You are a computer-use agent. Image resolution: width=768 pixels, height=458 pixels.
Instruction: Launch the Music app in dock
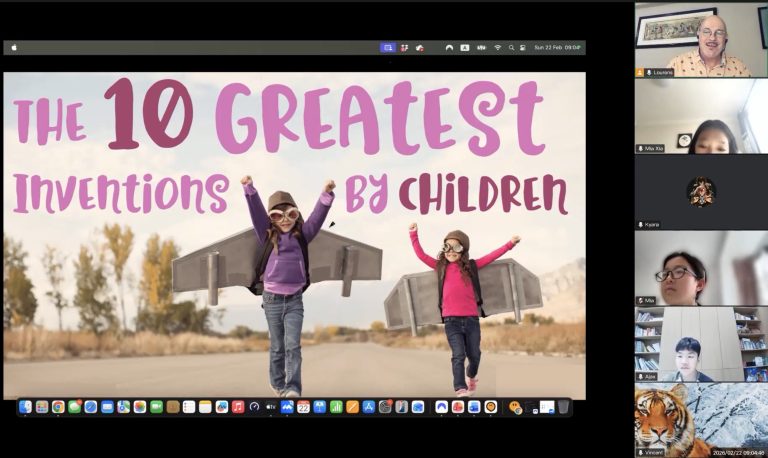(238, 407)
